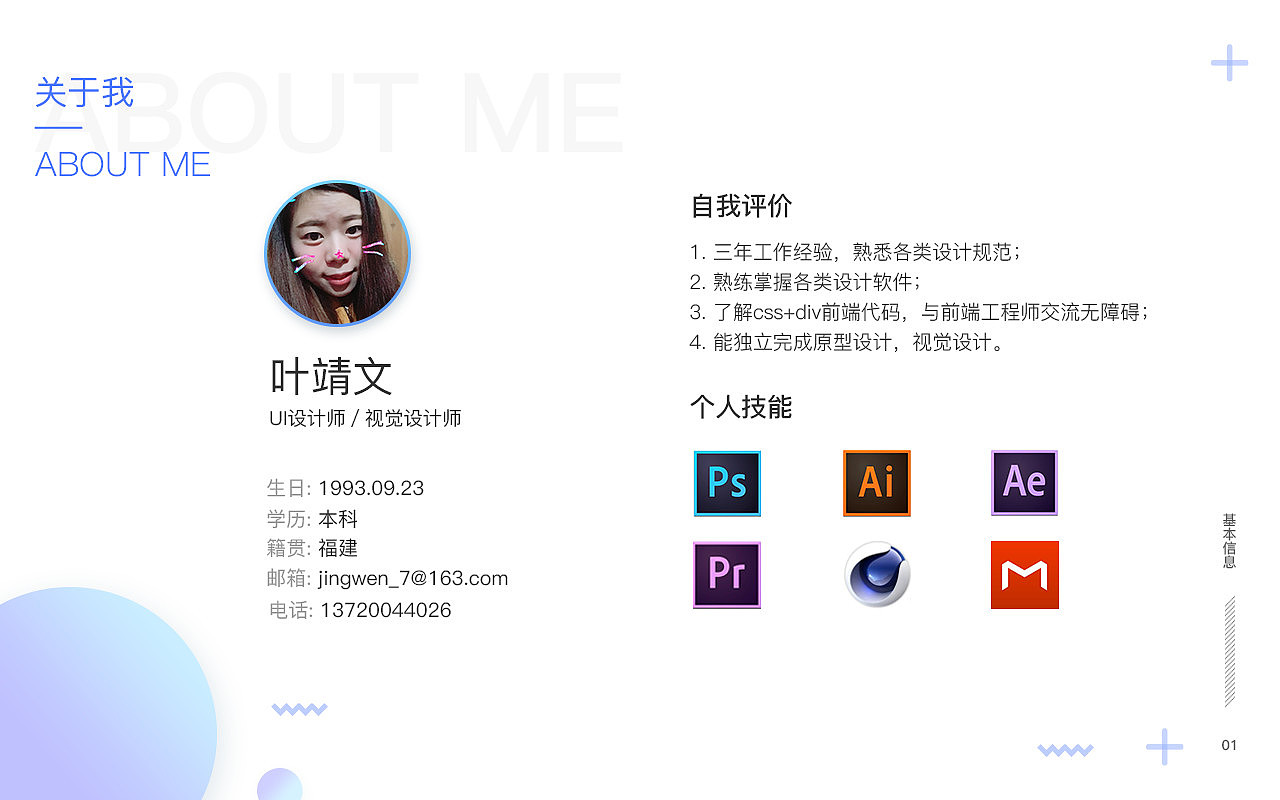This screenshot has width=1280, height=800.
Task: Click the hometown value 福建
Action: tap(338, 548)
